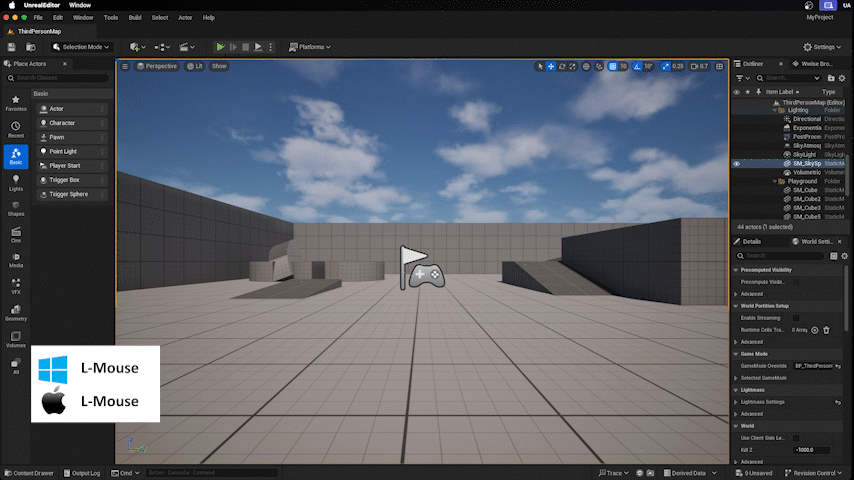Toggle grid snapping in viewport toolbar

pyautogui.click(x=613, y=66)
